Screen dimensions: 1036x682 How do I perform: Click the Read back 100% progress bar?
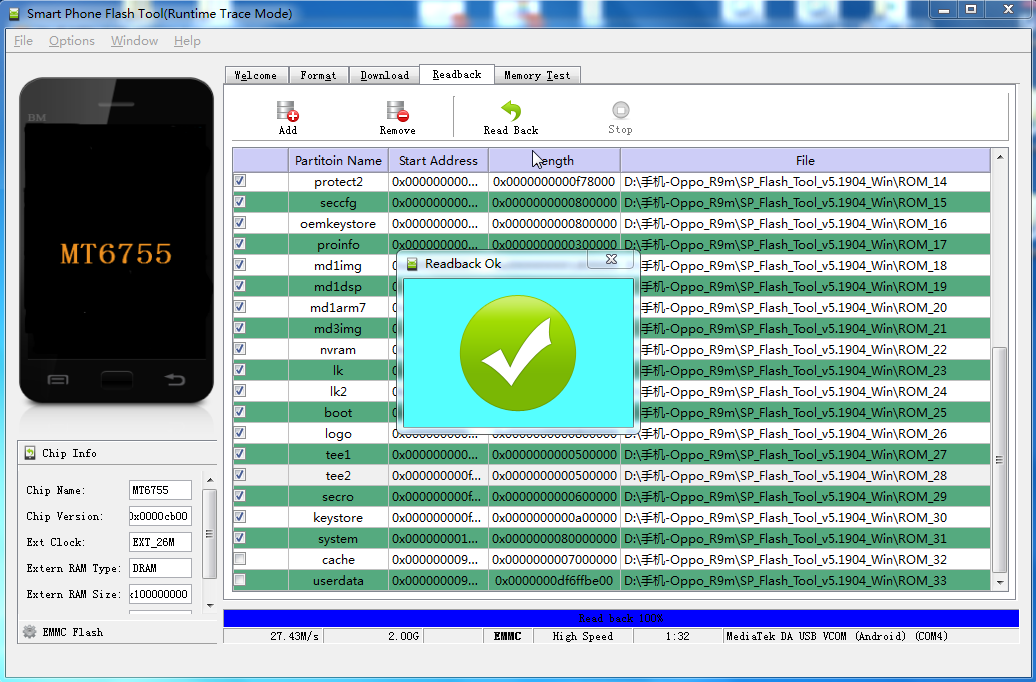[621, 618]
